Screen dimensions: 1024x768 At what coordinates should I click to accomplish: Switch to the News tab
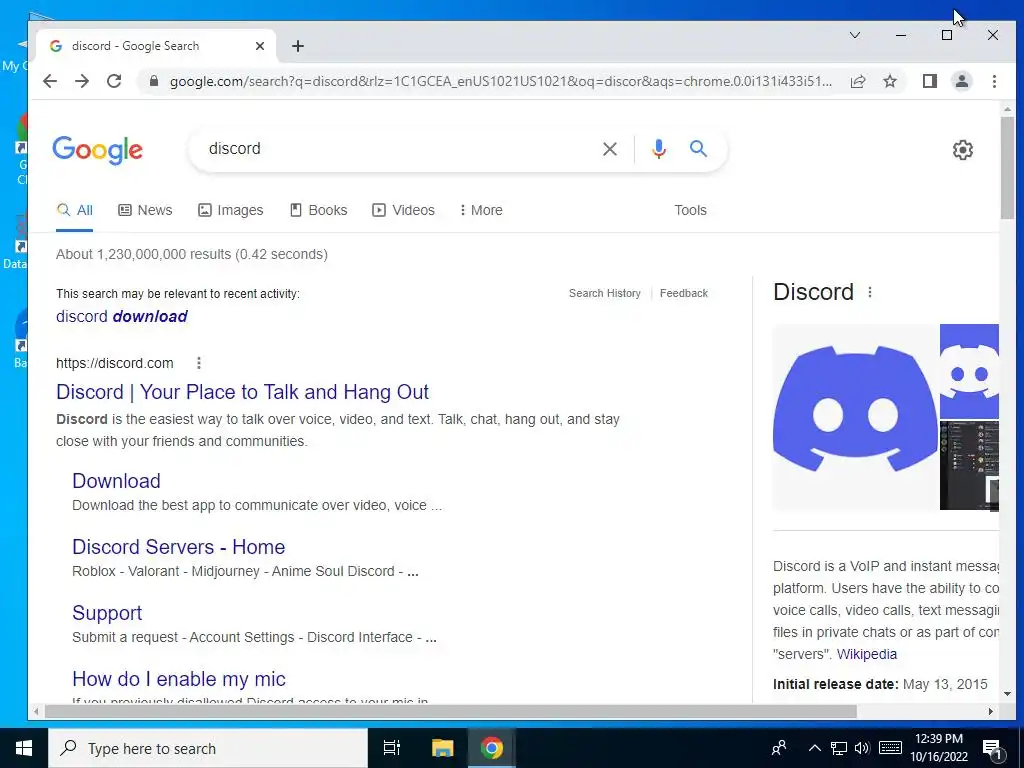(145, 210)
